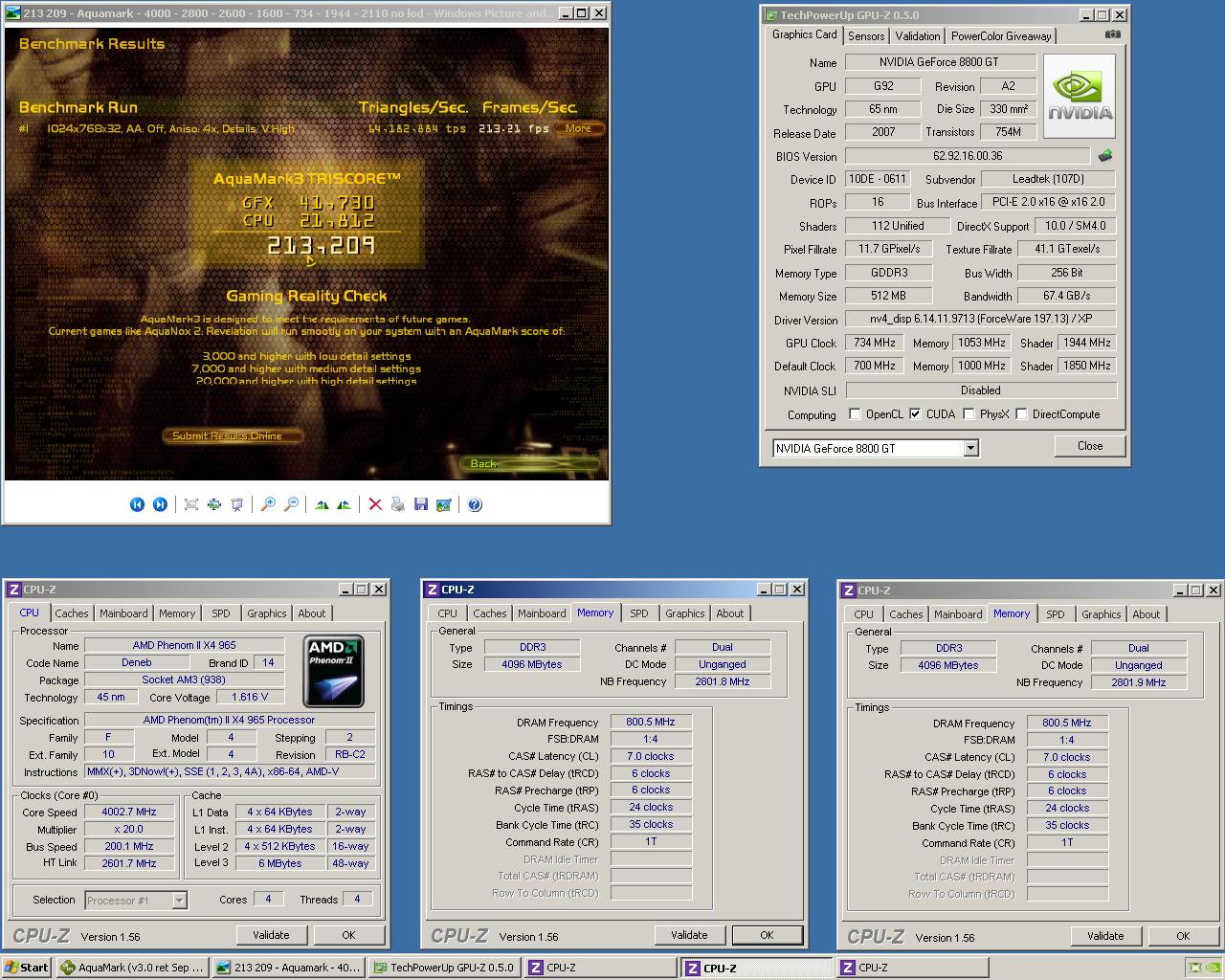Click the Core Voltage value 1.616 V
Screen dimensions: 1225x980
click(x=250, y=697)
